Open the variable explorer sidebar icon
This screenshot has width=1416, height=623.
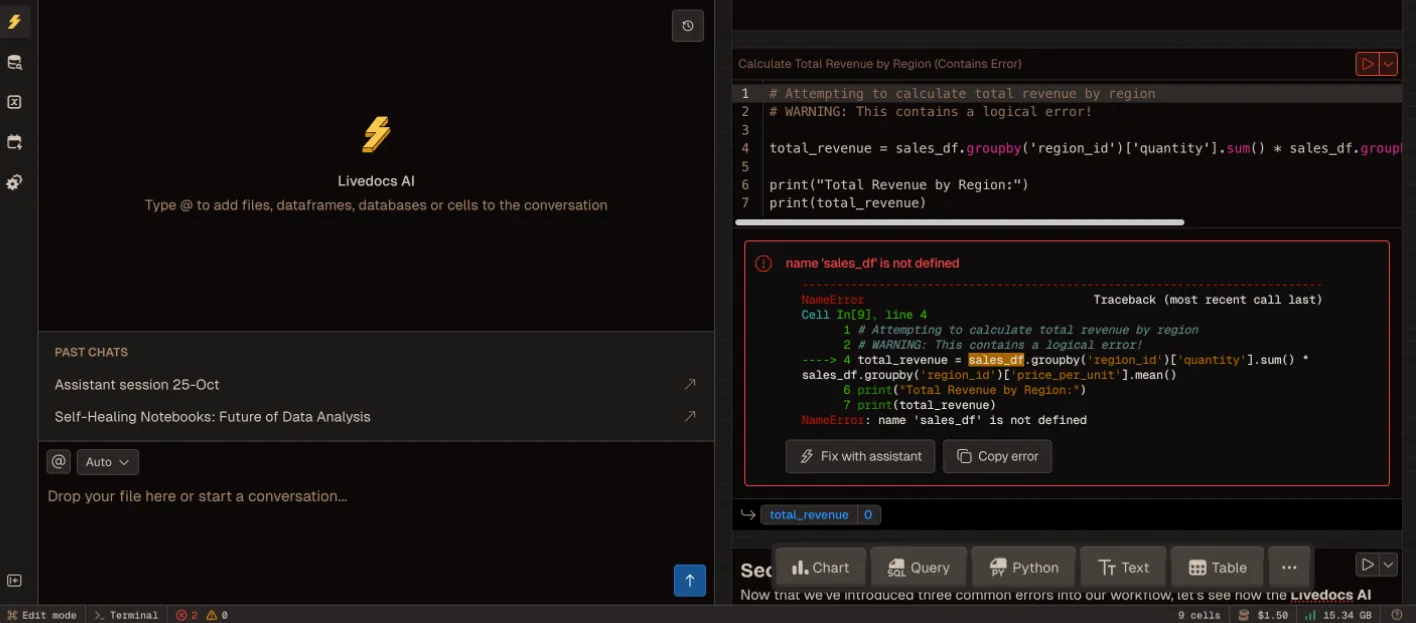coord(14,101)
